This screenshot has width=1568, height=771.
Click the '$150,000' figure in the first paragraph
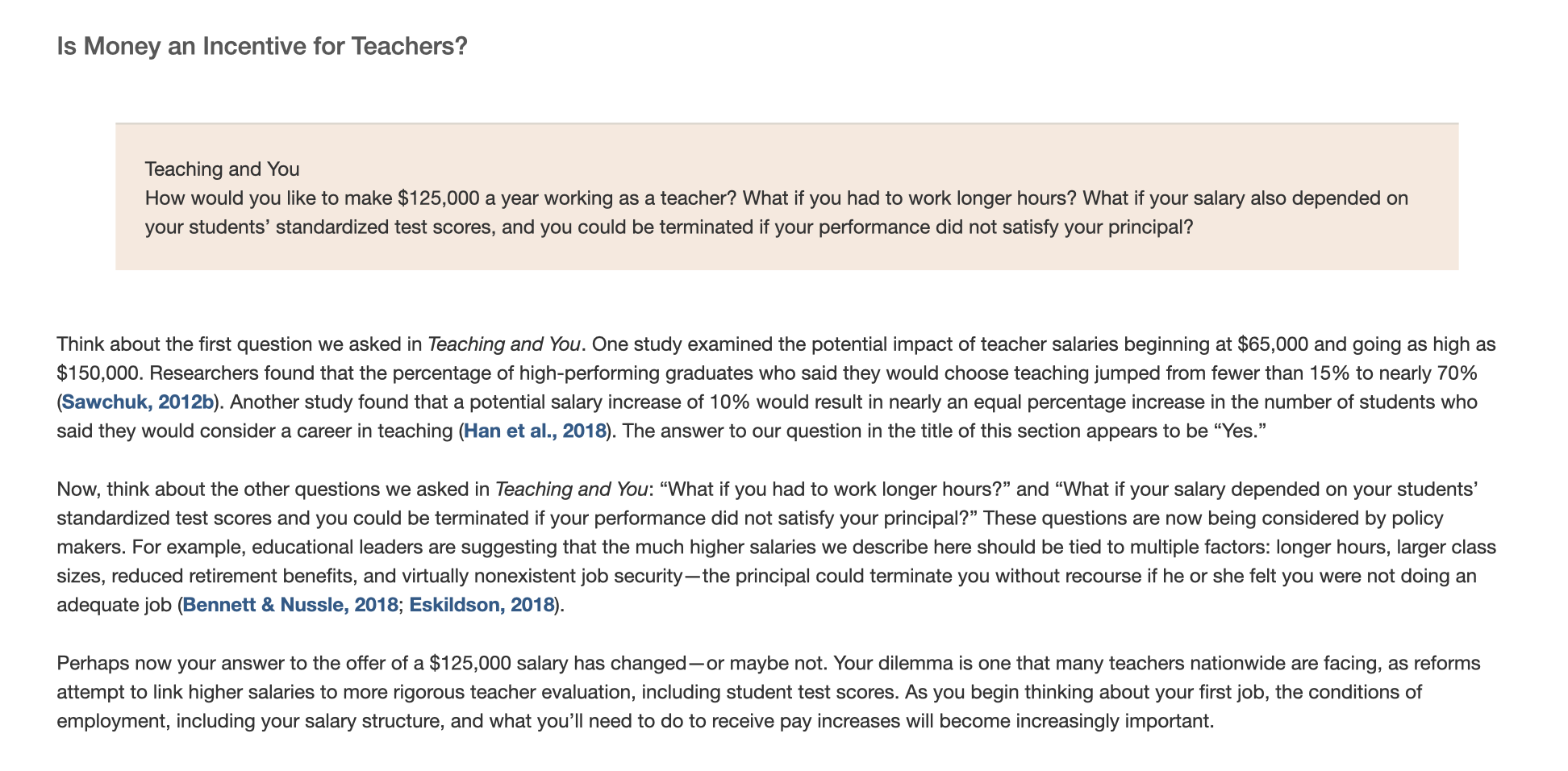[x=98, y=373]
